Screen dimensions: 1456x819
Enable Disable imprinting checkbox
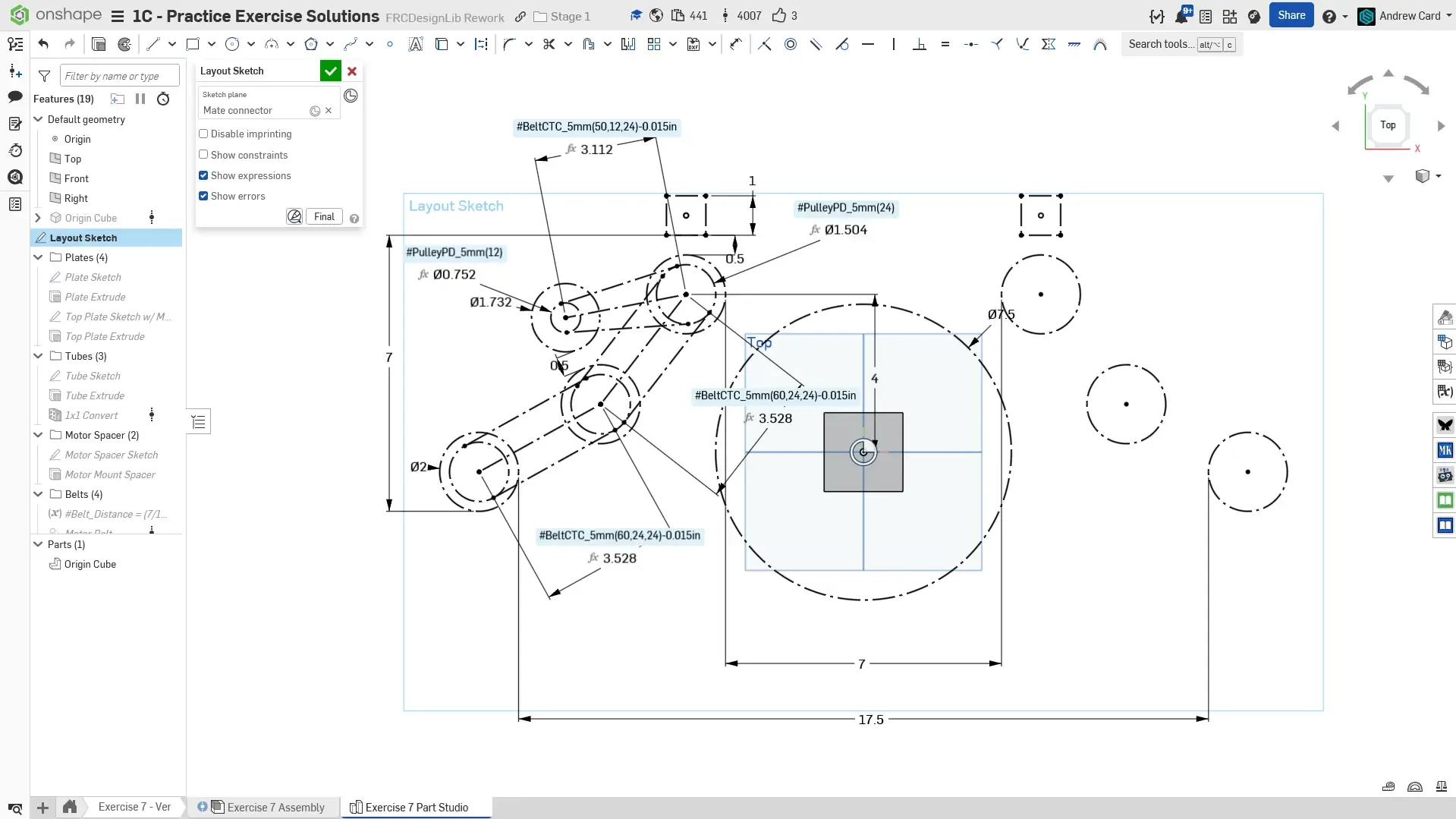point(203,134)
